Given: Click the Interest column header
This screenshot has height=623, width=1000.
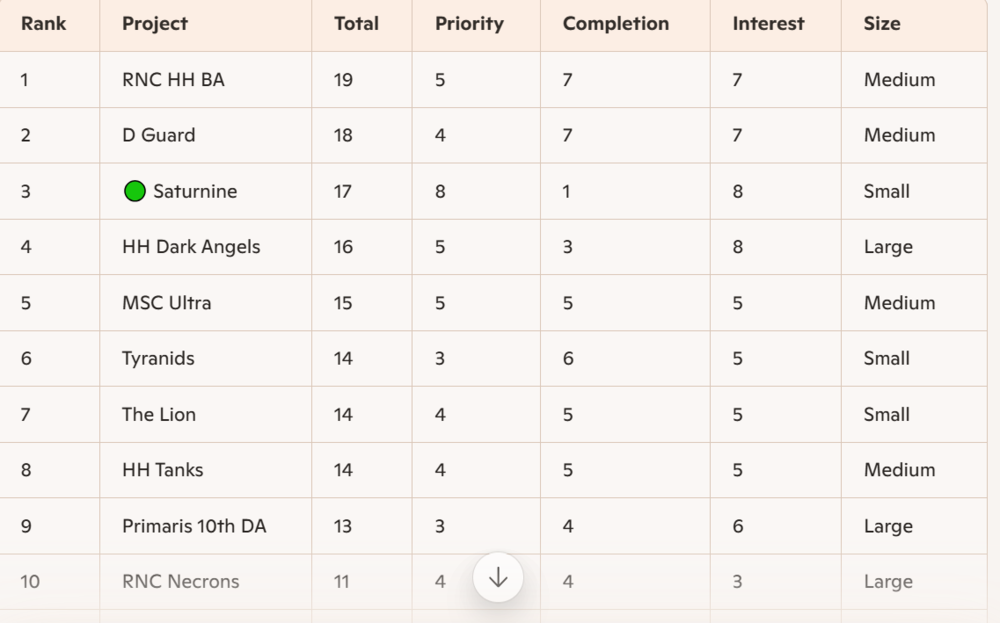Looking at the screenshot, I should click(768, 24).
